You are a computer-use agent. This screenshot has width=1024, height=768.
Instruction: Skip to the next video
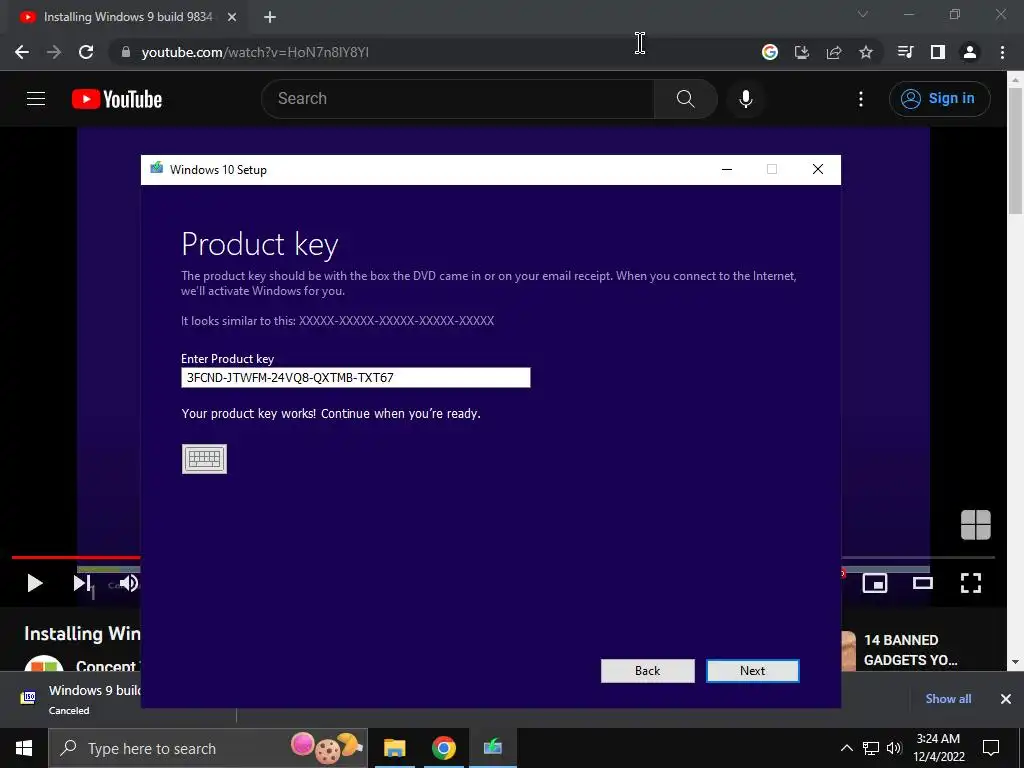click(82, 583)
